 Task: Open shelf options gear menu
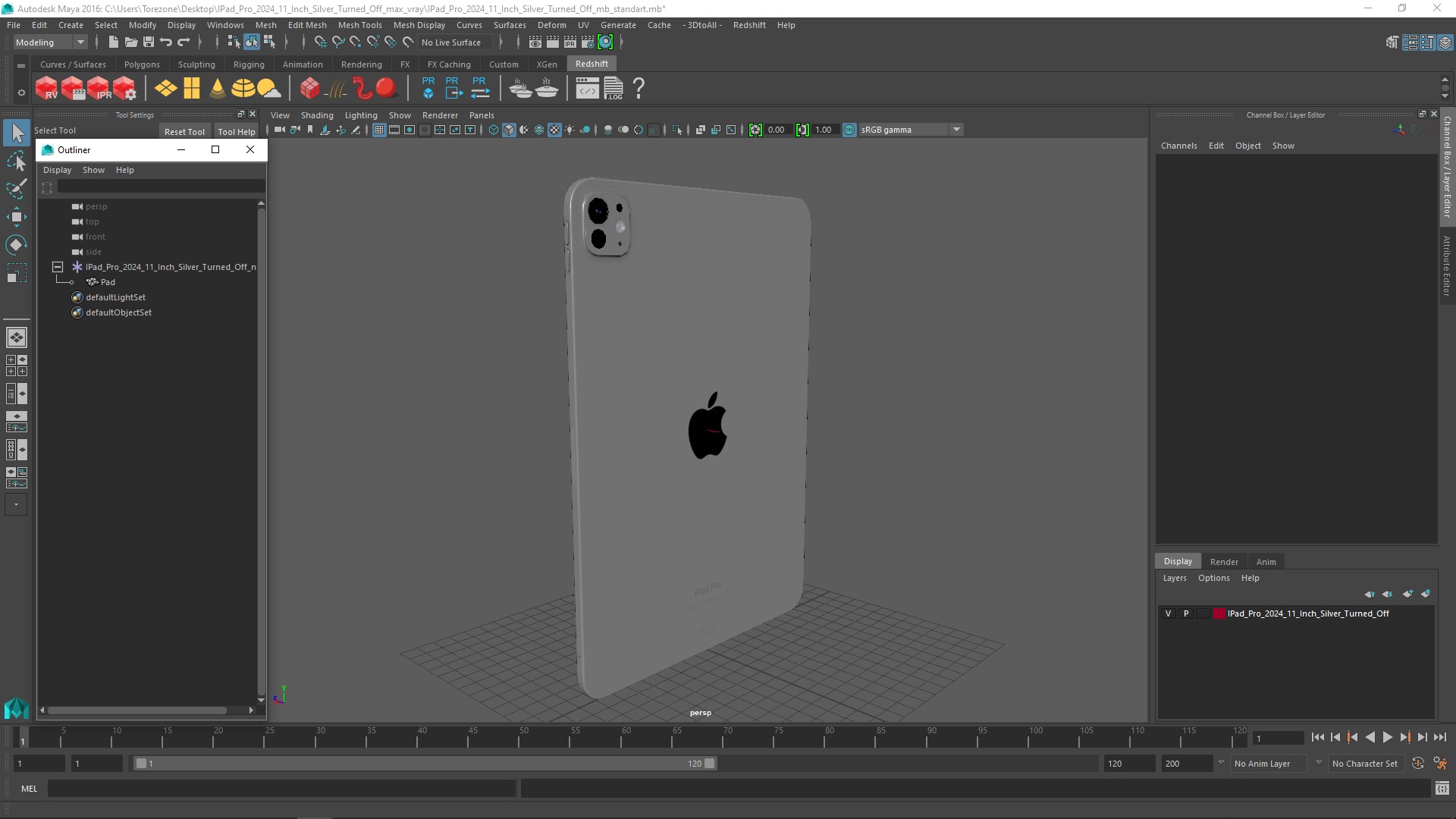coord(21,93)
